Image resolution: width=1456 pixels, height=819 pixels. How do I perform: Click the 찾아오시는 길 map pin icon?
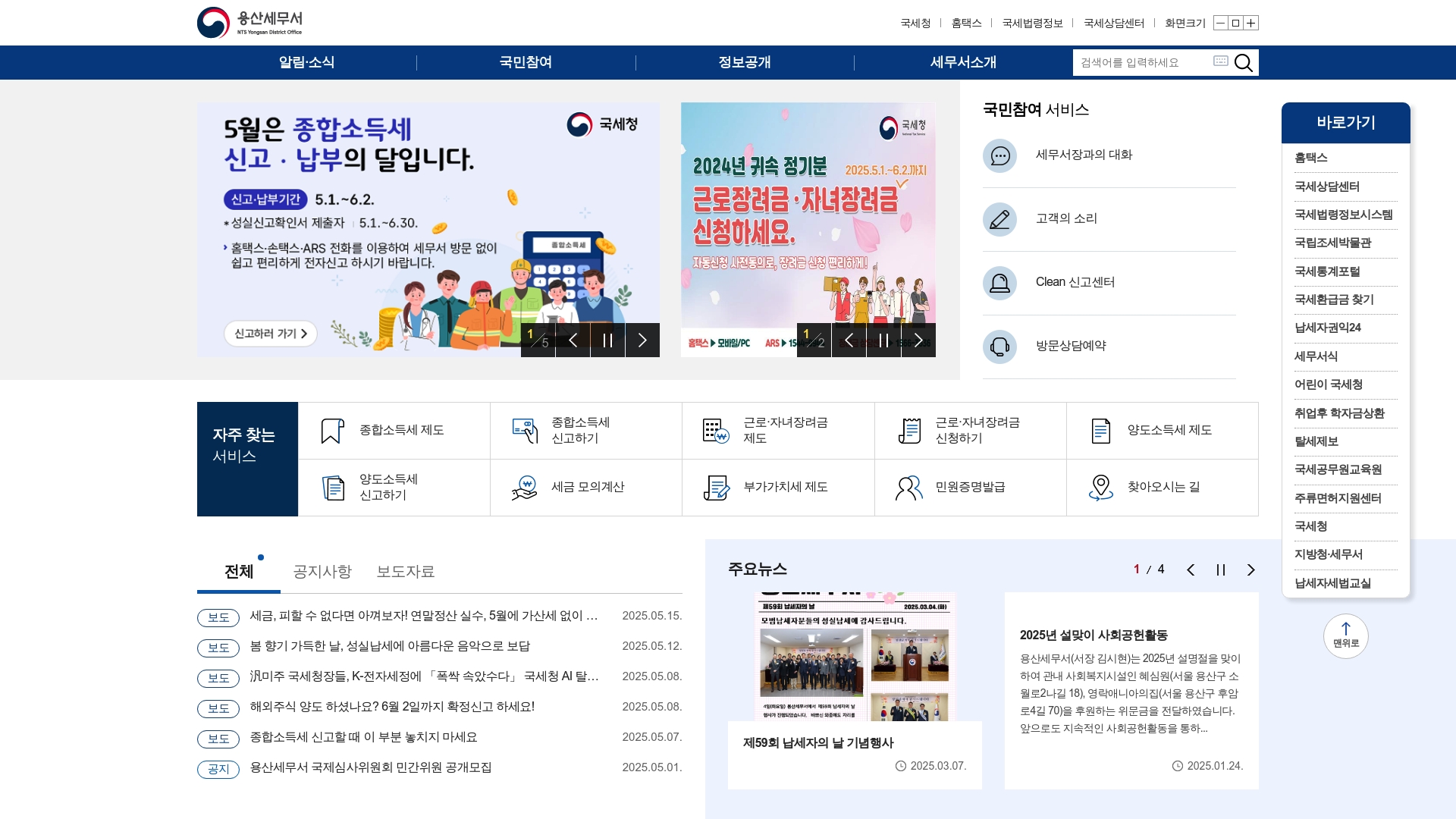1100,488
